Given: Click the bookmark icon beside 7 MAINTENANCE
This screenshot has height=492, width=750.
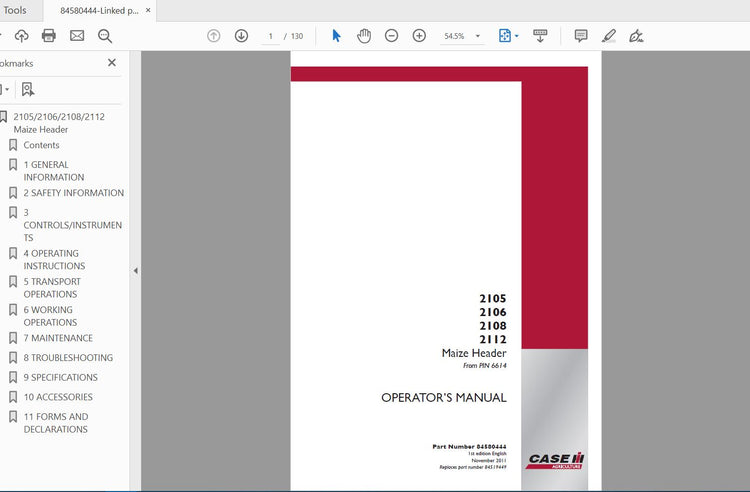Looking at the screenshot, I should tap(13, 338).
